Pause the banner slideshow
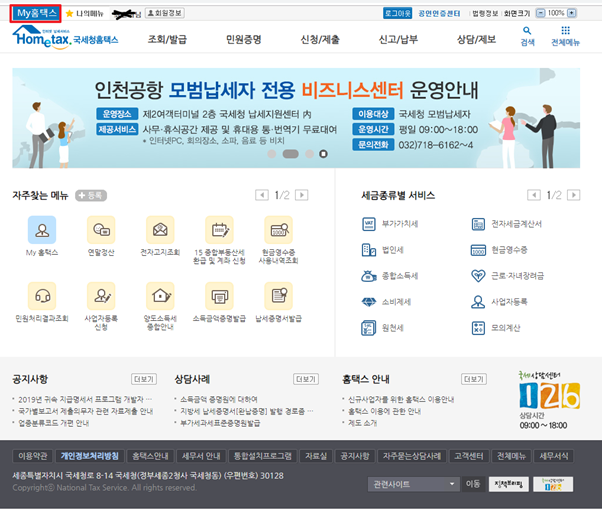Screen dimensions: 602x517 tap(323, 154)
